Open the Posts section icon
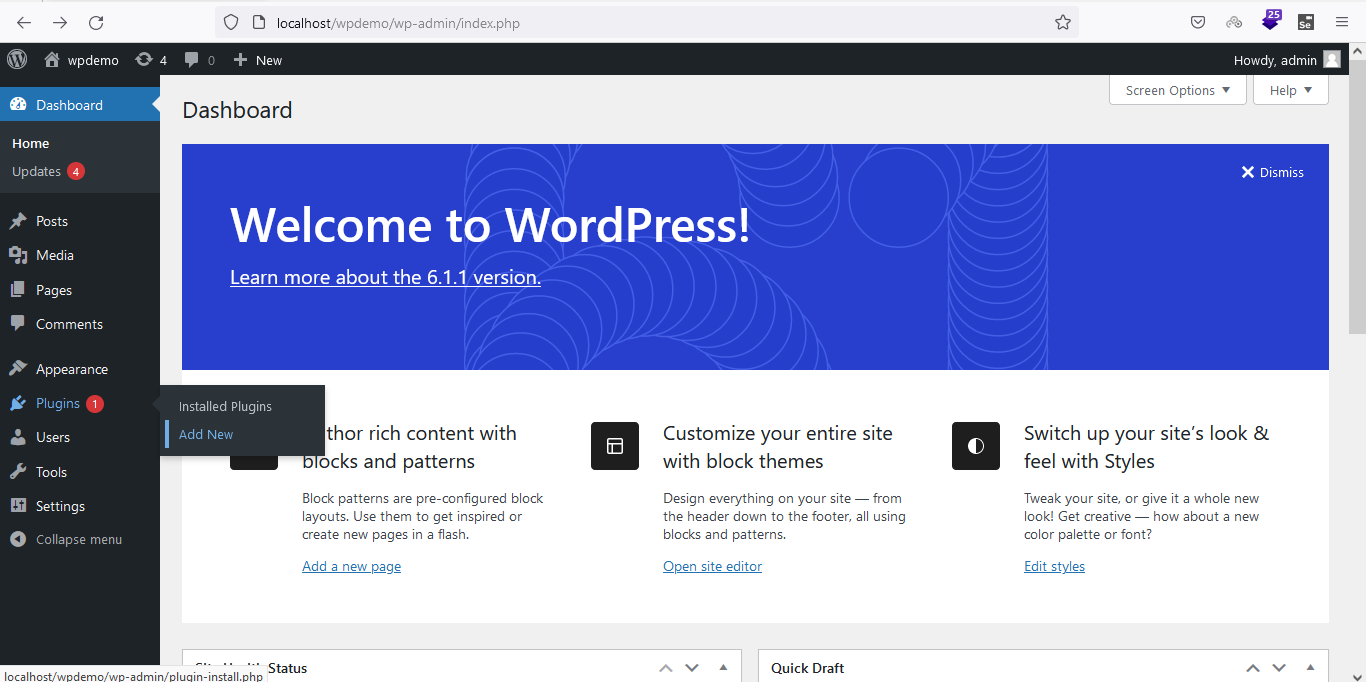The image size is (1366, 682). pyautogui.click(x=17, y=221)
